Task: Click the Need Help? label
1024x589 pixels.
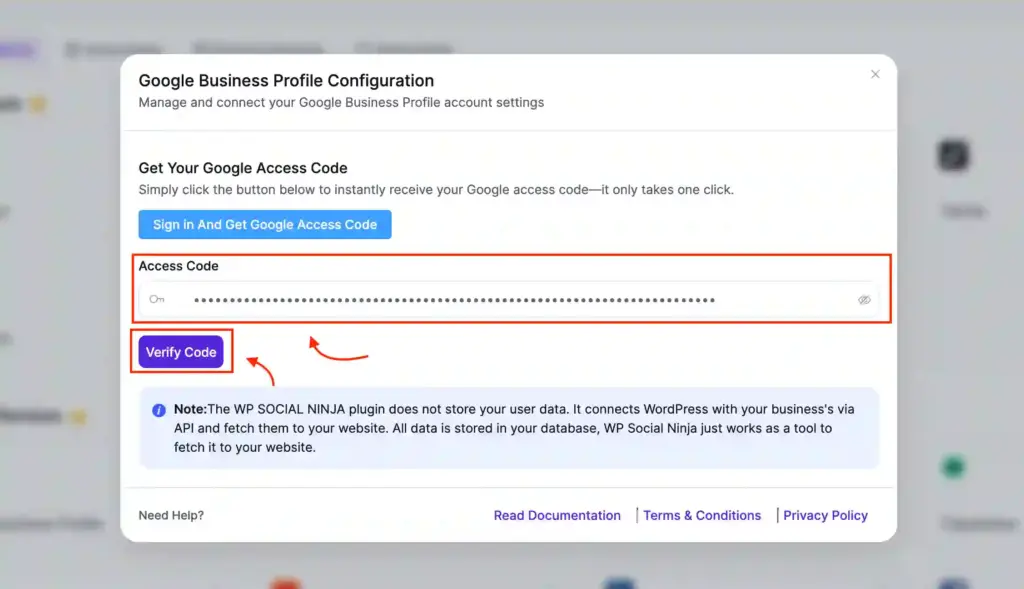Action: pyautogui.click(x=169, y=515)
